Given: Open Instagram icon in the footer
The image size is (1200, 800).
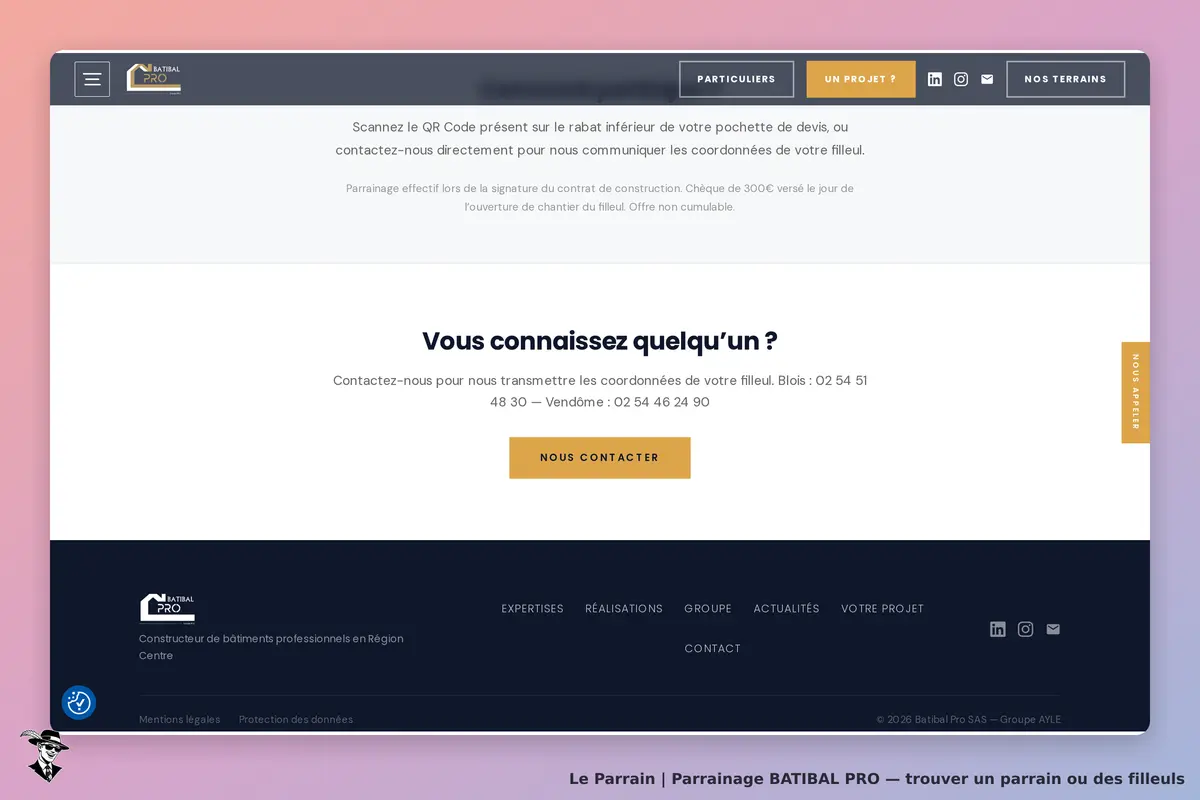Looking at the screenshot, I should [x=1025, y=629].
